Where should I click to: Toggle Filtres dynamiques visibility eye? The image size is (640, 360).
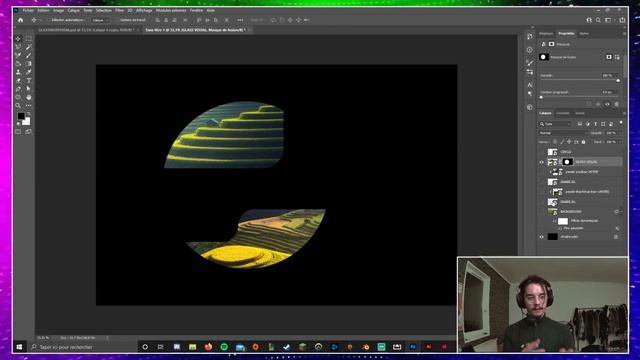coord(554,221)
